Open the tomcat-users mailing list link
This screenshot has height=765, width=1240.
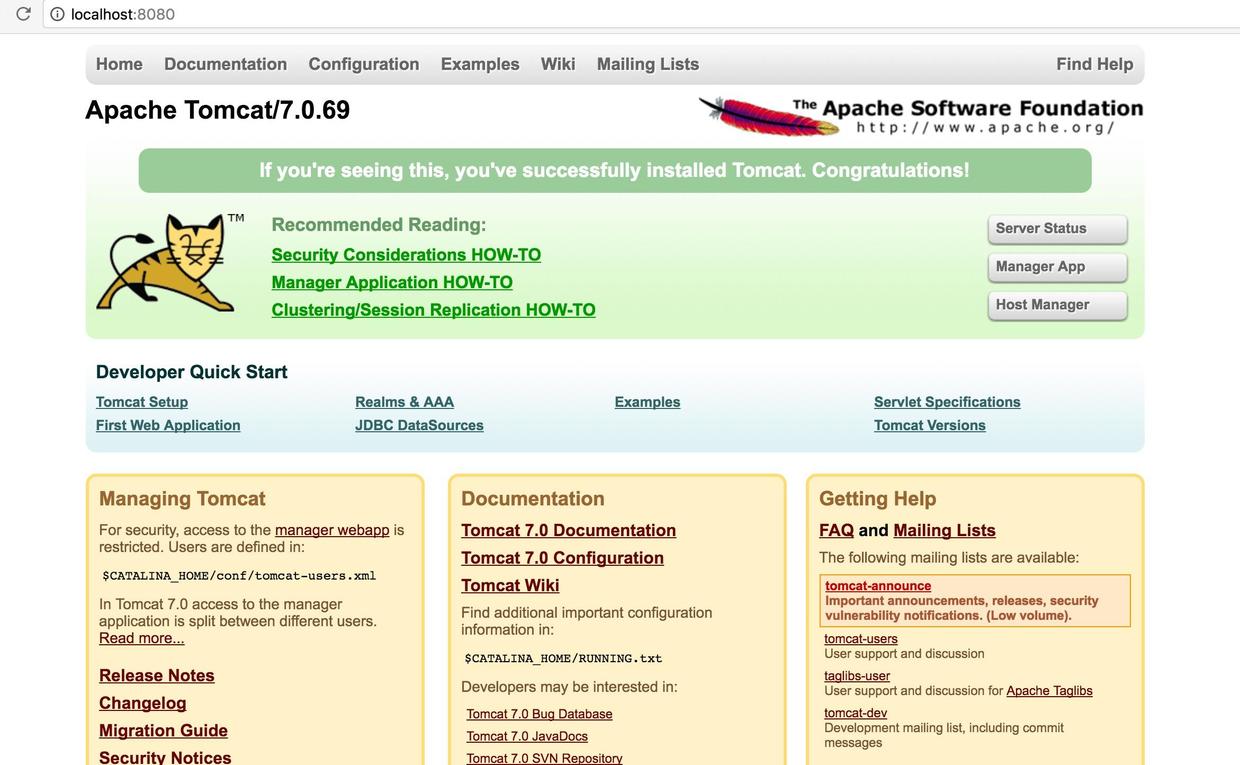(x=861, y=639)
